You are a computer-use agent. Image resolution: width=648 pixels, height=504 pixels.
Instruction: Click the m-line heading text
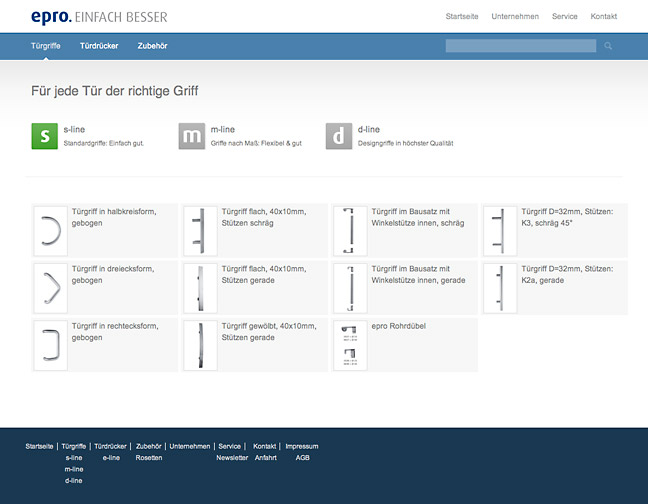tap(223, 129)
